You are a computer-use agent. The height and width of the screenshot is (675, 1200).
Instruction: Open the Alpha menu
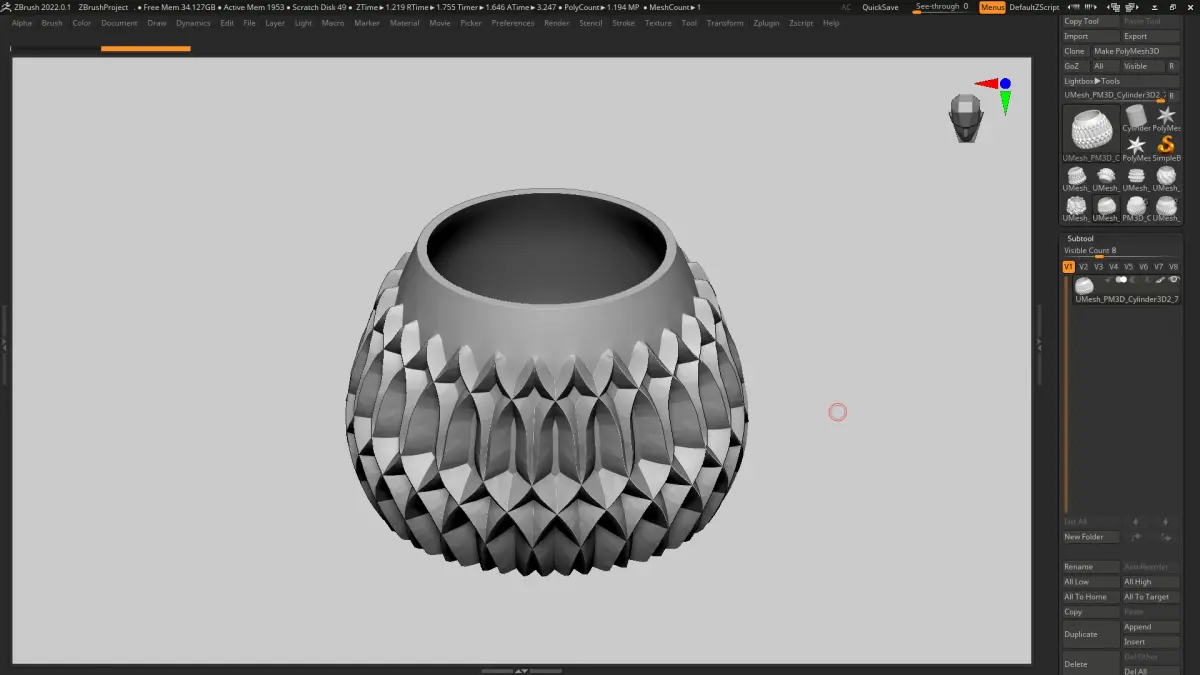pyautogui.click(x=22, y=23)
